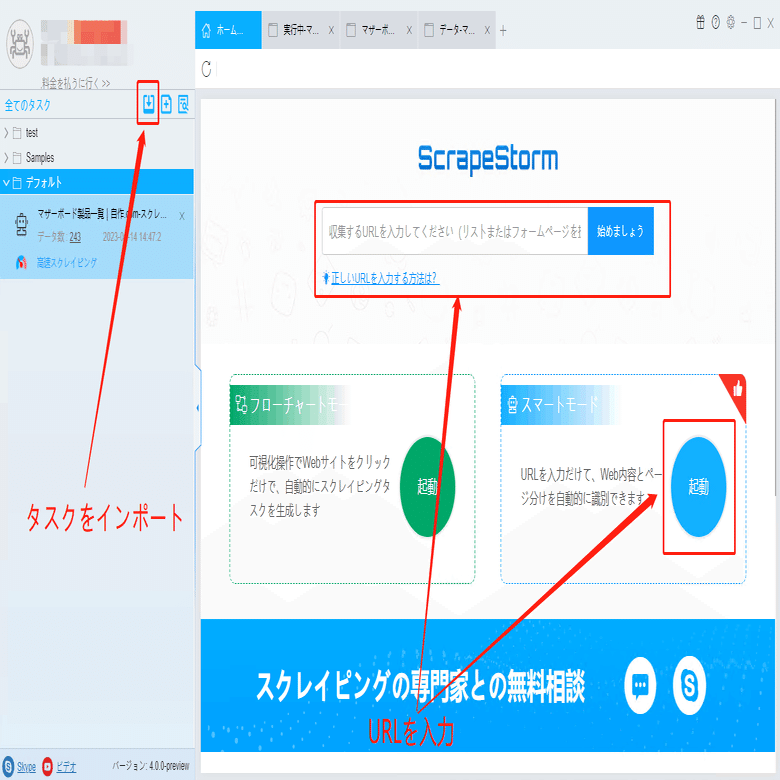Click the red video play icon
The height and width of the screenshot is (780, 780).
coord(47,766)
